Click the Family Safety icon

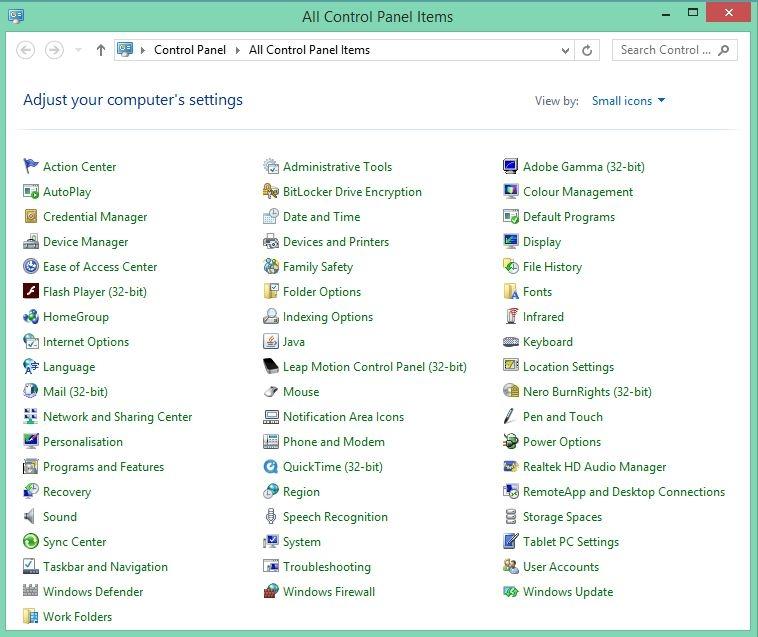click(271, 266)
